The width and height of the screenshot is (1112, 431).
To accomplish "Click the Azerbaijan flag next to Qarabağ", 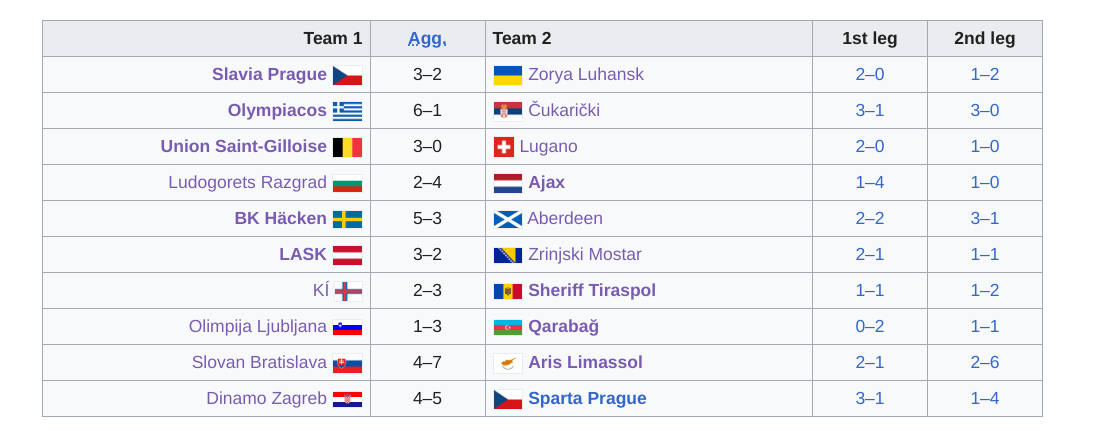I will click(x=508, y=328).
